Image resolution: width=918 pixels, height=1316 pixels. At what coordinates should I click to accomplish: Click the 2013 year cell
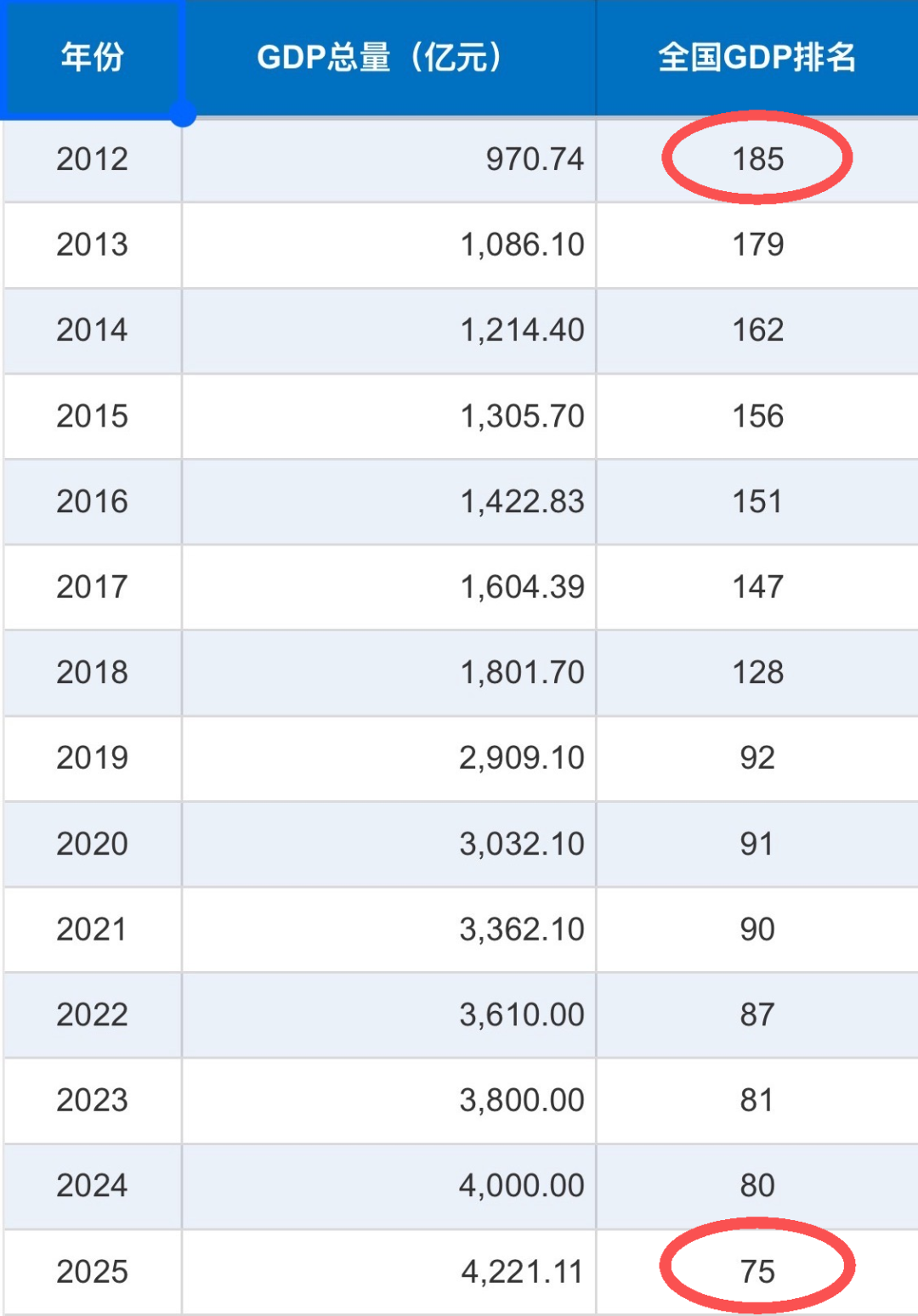[92, 245]
